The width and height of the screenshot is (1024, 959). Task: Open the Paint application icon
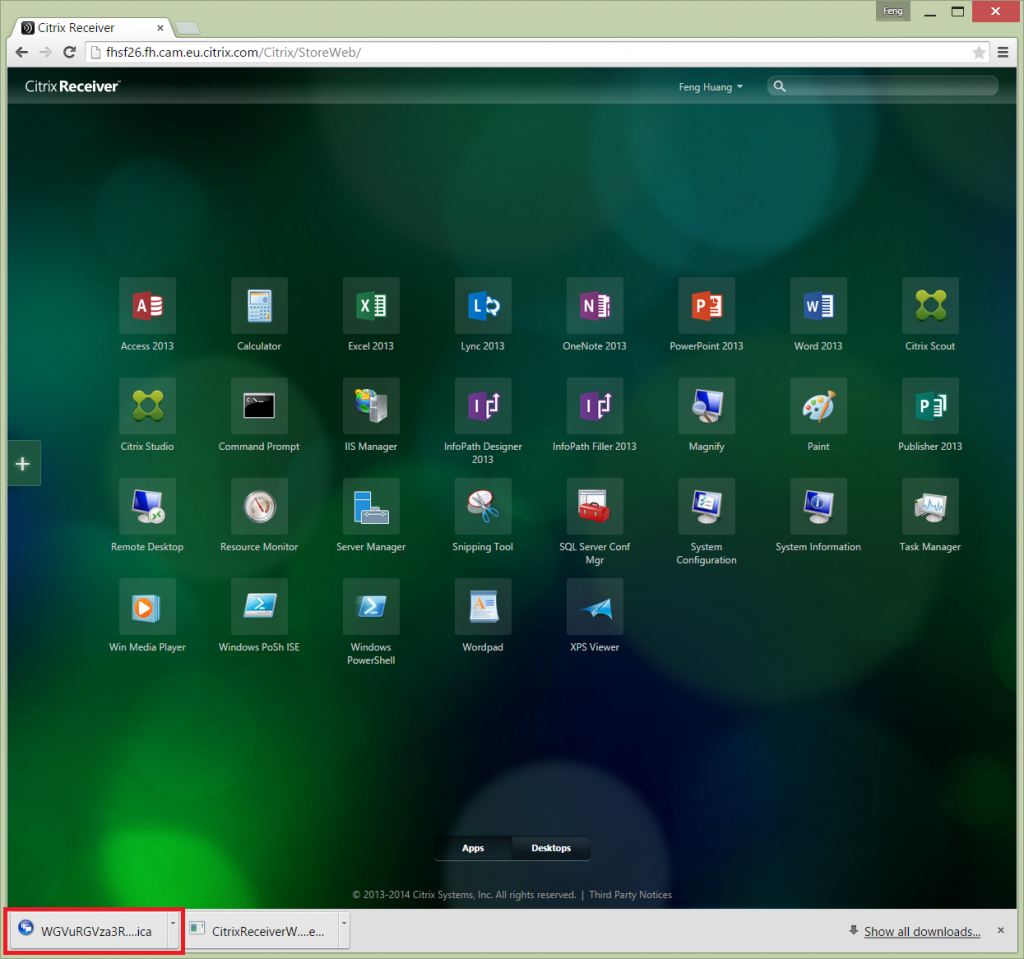(x=818, y=406)
